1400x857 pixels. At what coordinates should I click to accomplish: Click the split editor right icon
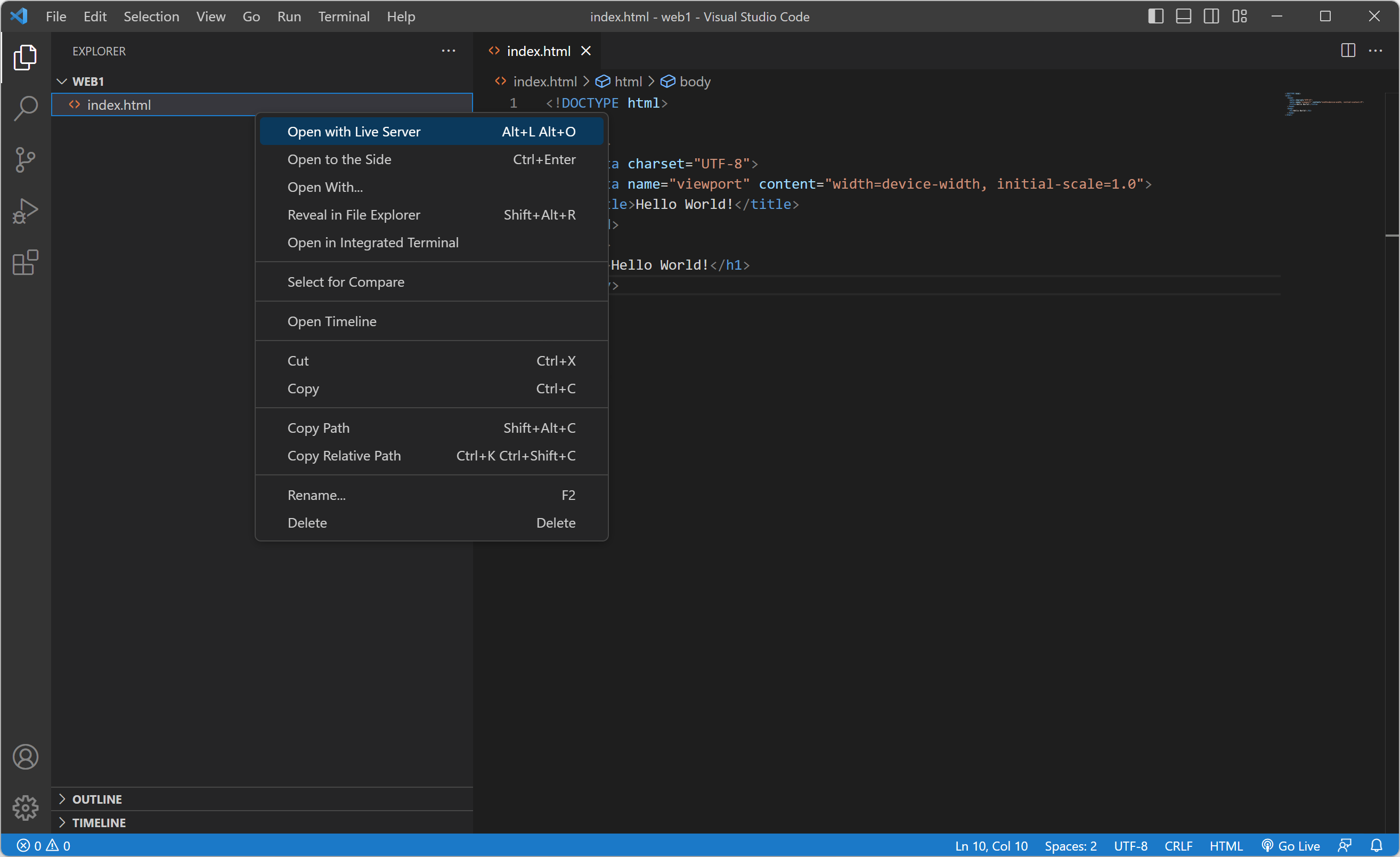1347,51
